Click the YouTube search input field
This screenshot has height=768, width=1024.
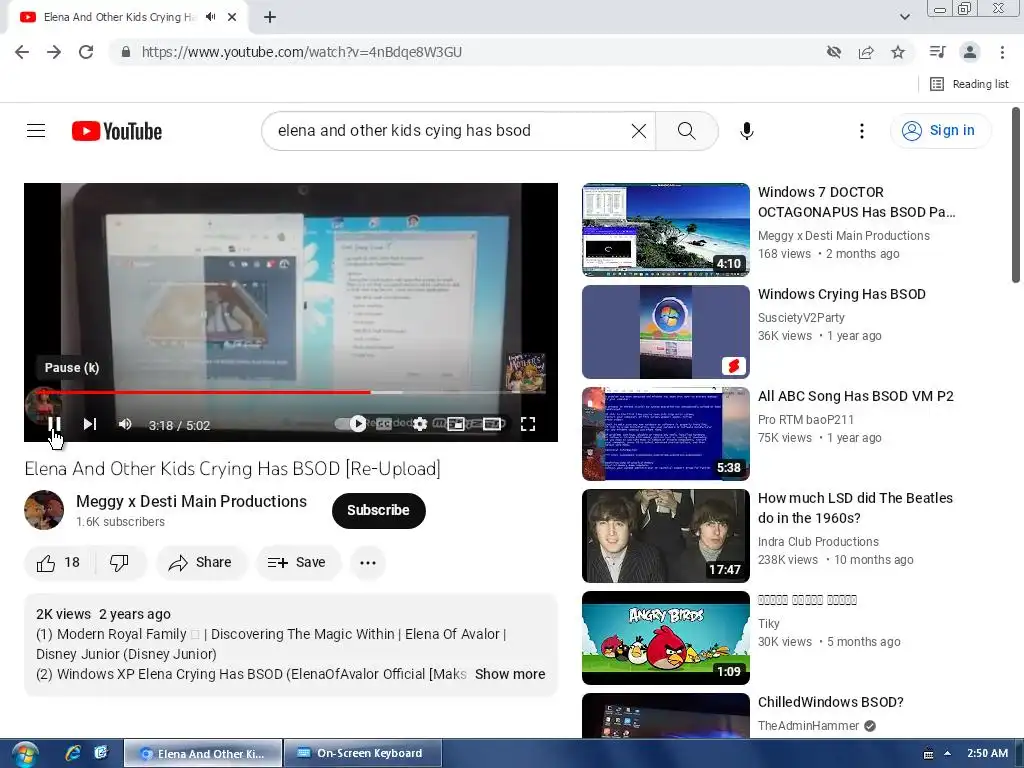click(451, 131)
